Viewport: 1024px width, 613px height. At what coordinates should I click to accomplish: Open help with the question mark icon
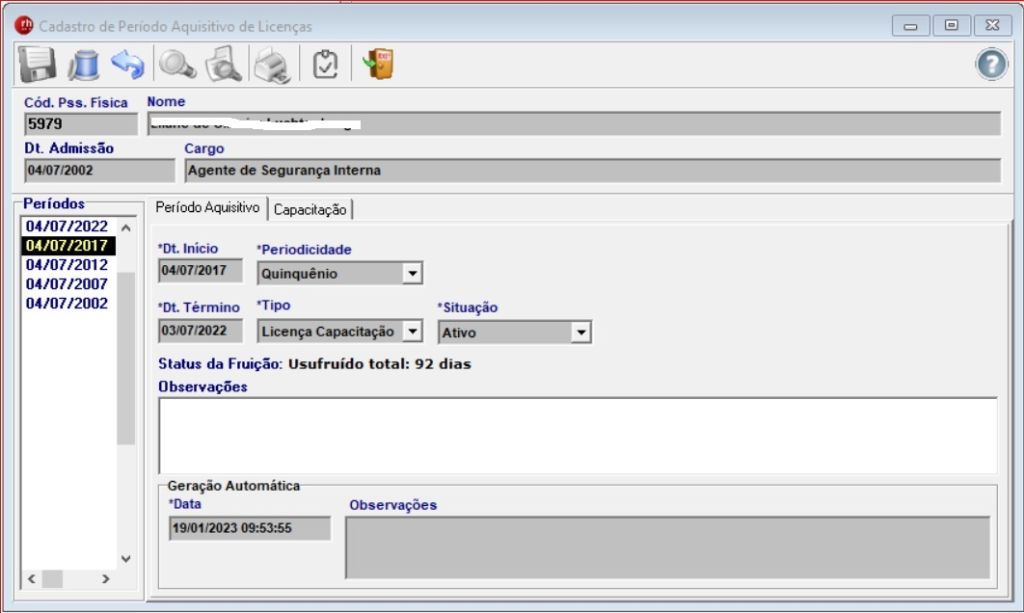coord(990,64)
